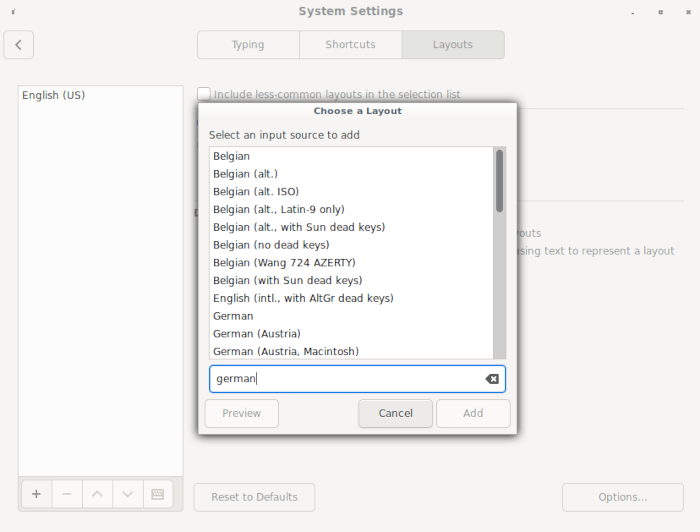Click Reset to Defaults
This screenshot has height=532, width=700.
(x=254, y=497)
